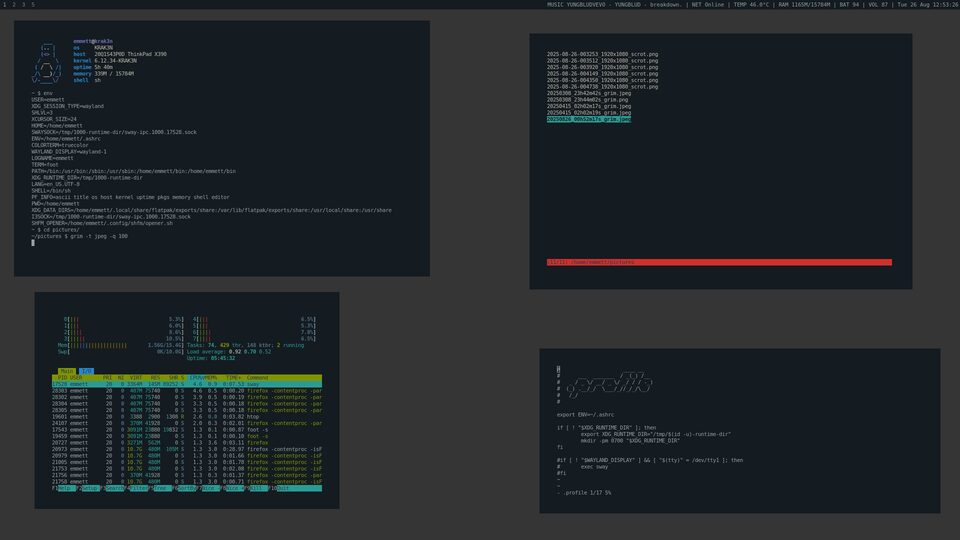Screen dimensions: 960x540
Task: Sort by Command column header in htop
Action: pos(257,378)
